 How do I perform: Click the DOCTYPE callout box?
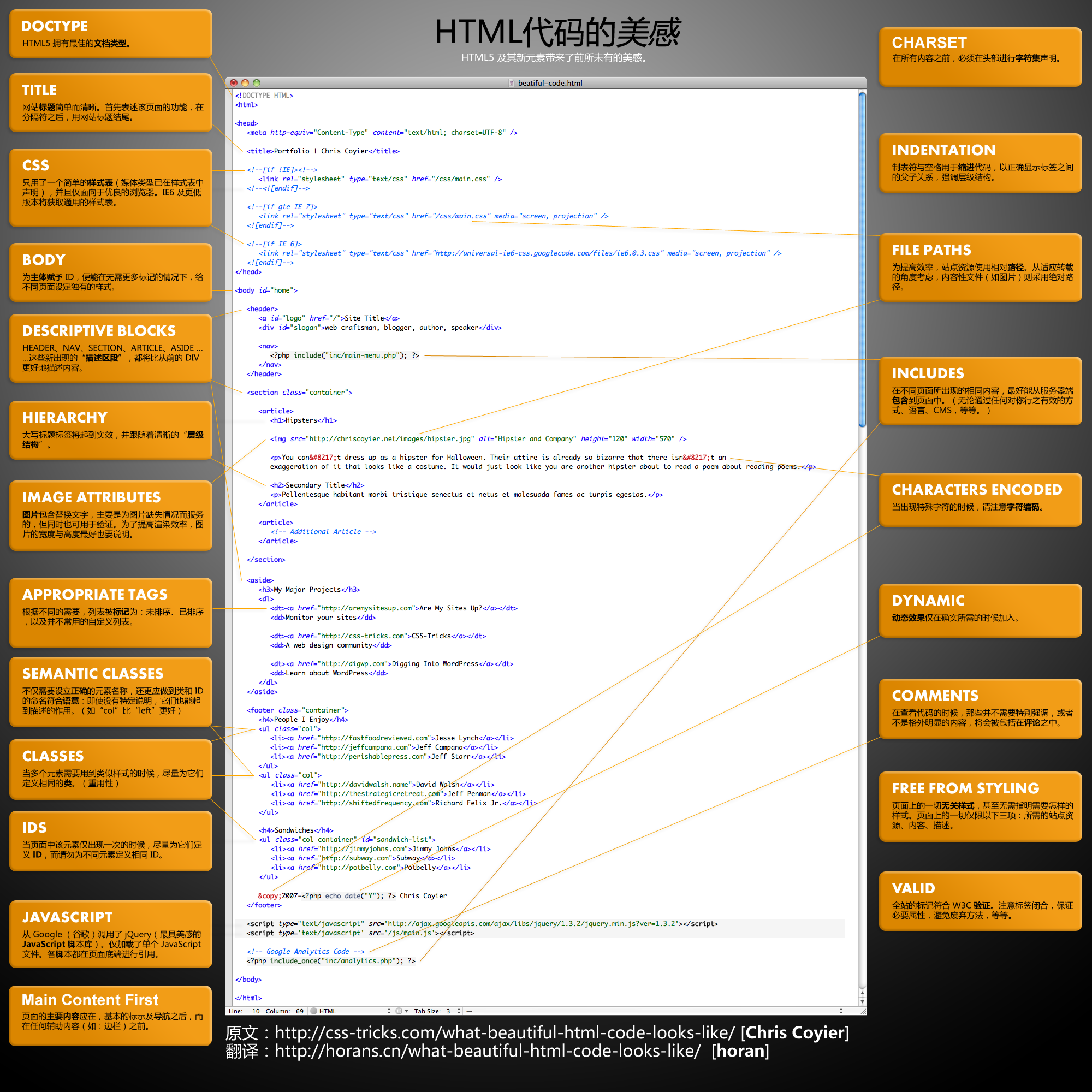pyautogui.click(x=111, y=34)
